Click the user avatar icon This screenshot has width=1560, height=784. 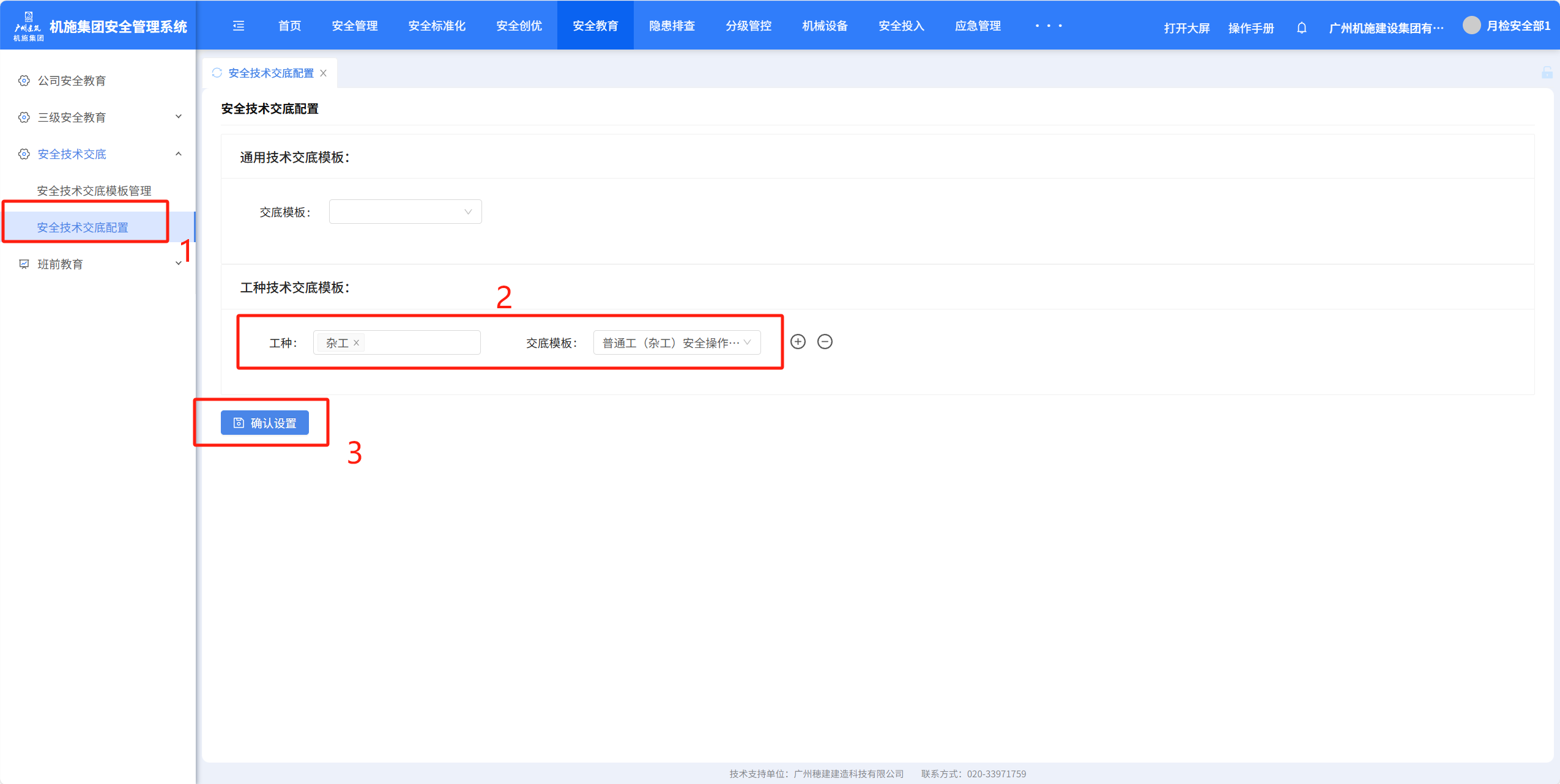click(1471, 26)
